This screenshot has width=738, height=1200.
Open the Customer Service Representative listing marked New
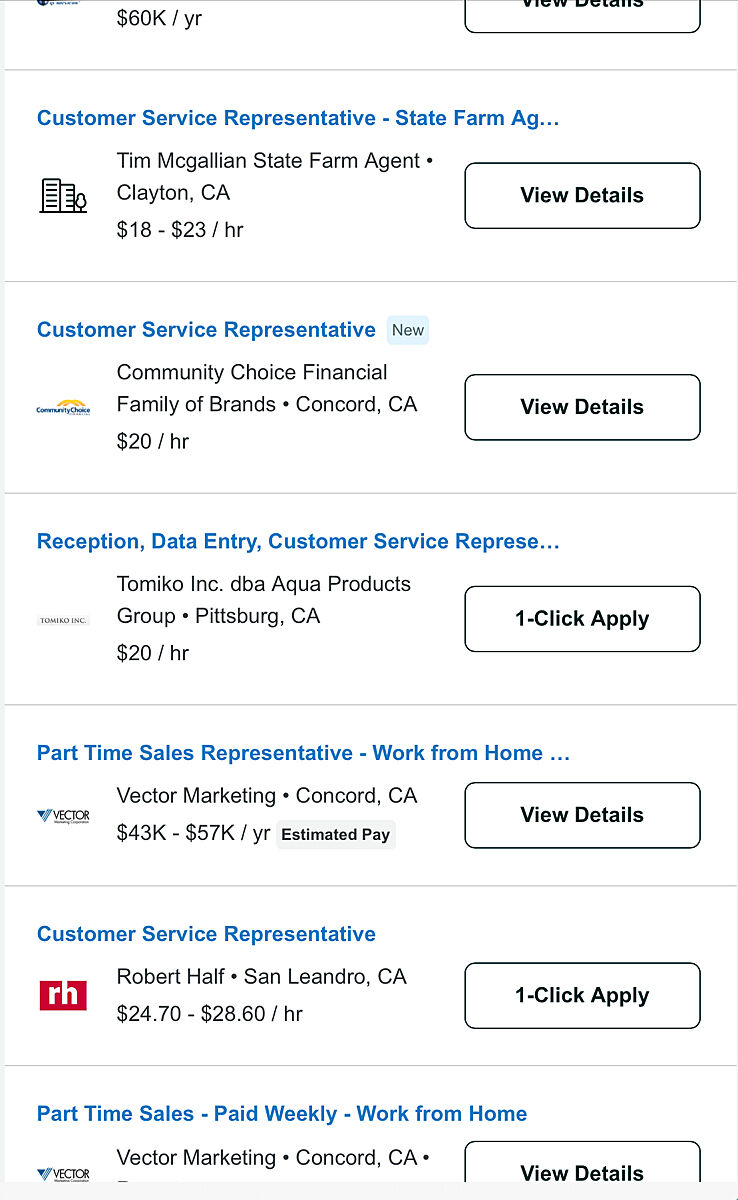[x=206, y=330]
